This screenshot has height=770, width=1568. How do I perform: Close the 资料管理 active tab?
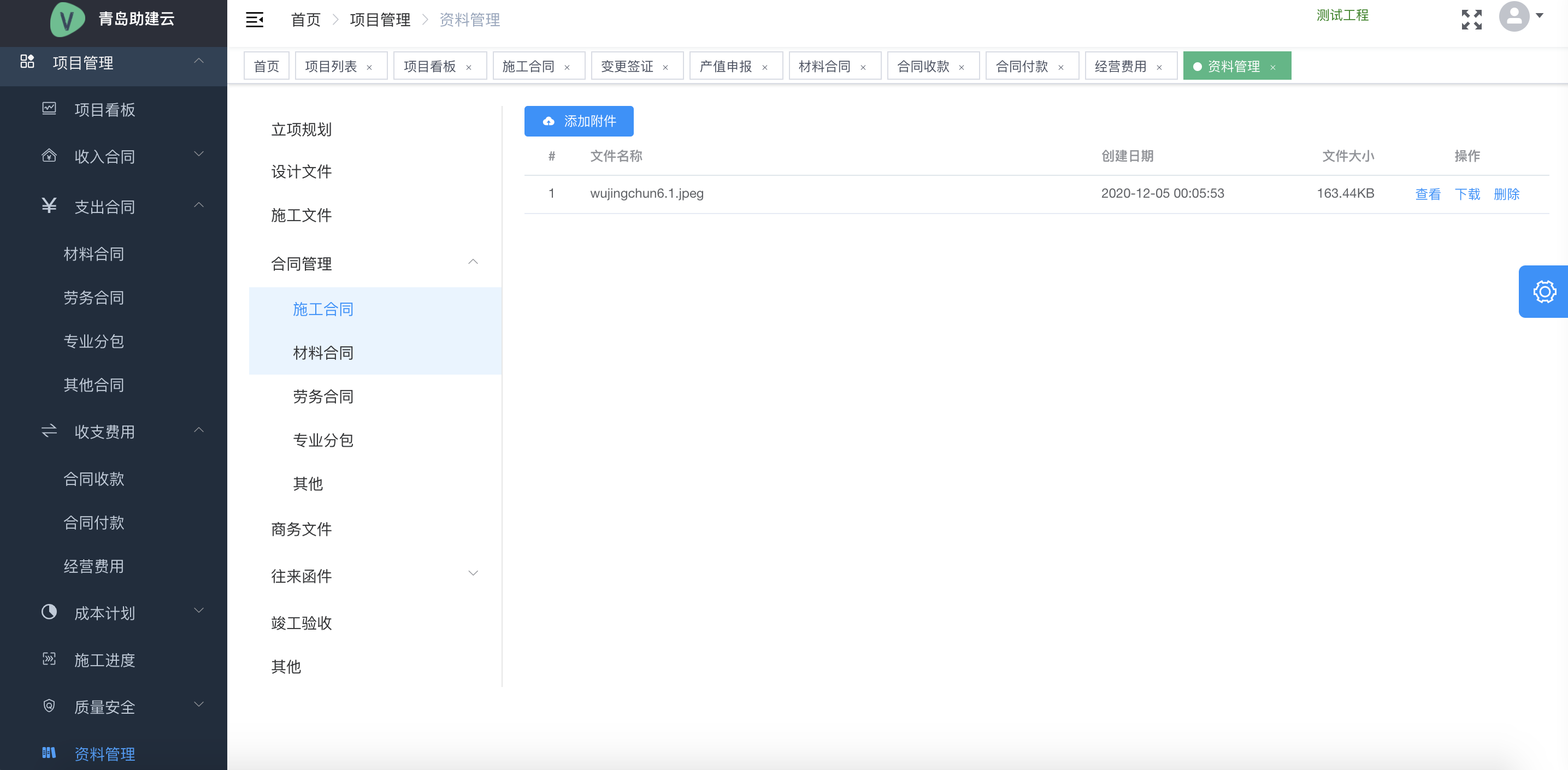(1273, 68)
